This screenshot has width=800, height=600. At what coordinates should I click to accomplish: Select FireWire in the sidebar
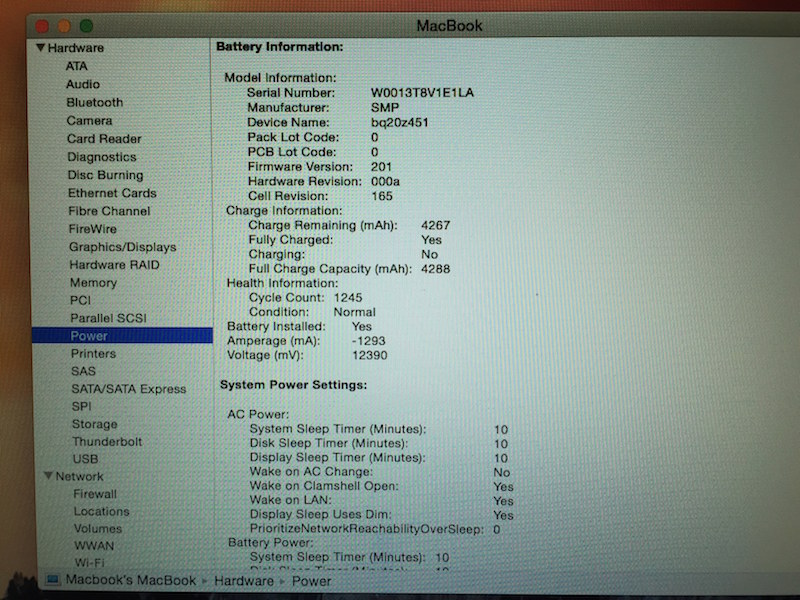[92, 229]
